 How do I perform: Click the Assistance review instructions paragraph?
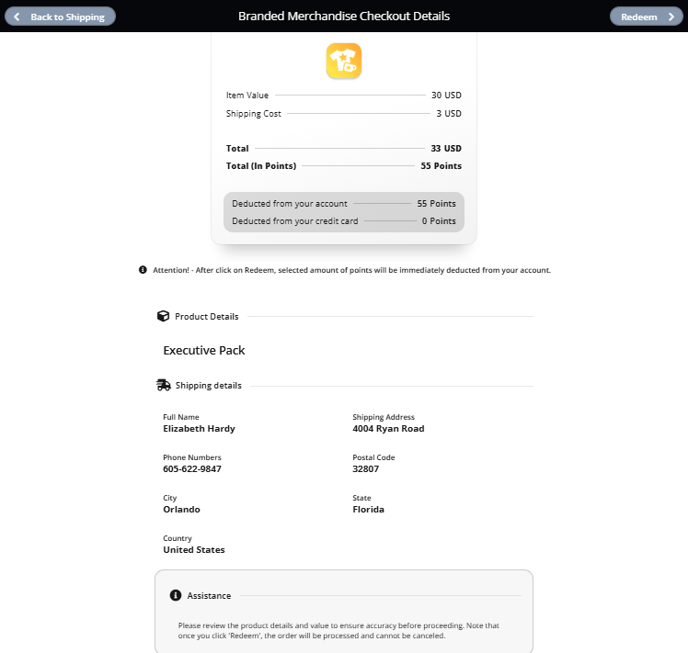(338, 630)
